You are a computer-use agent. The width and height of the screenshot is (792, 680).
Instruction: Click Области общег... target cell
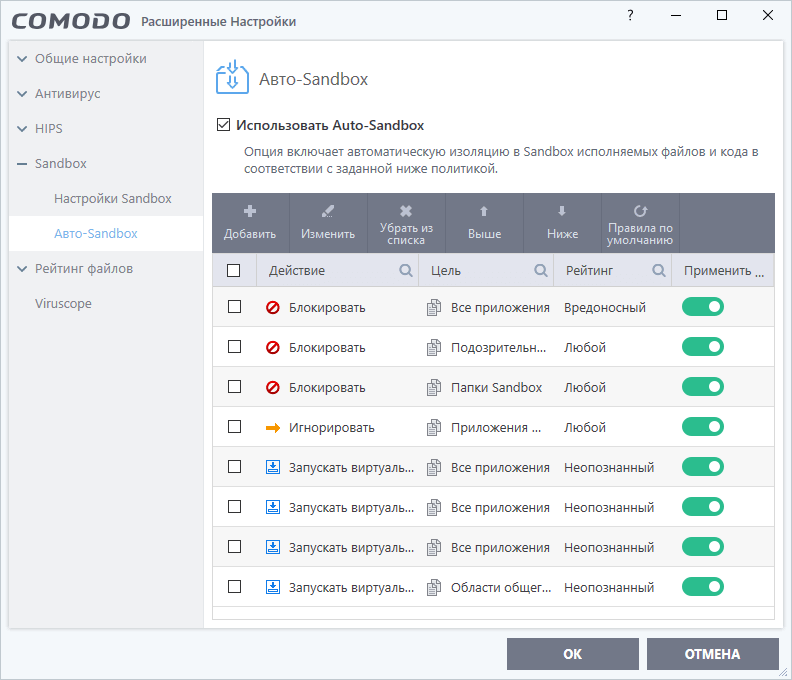(501, 588)
